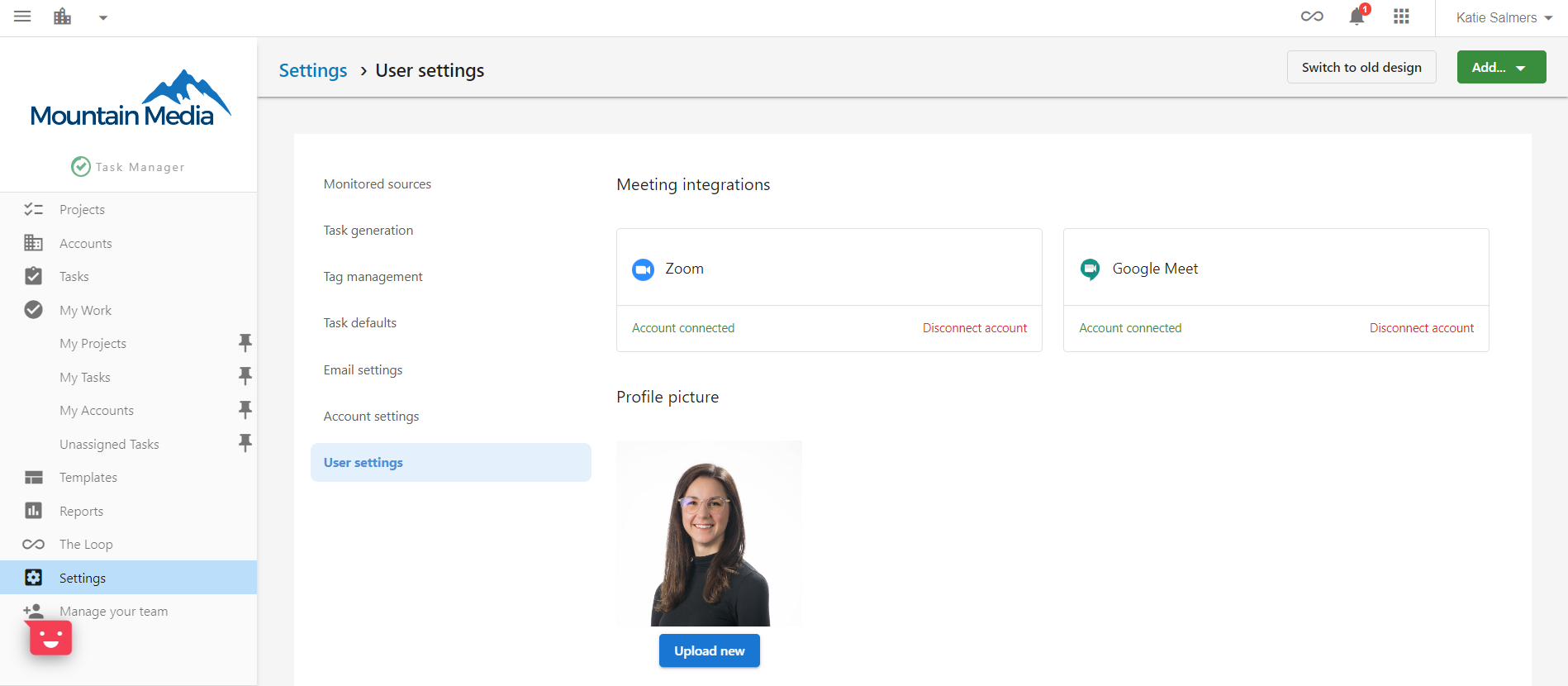Screen dimensions: 1568x686
Task: Unpin Unassigned Tasks with pin icon
Action: 245,443
